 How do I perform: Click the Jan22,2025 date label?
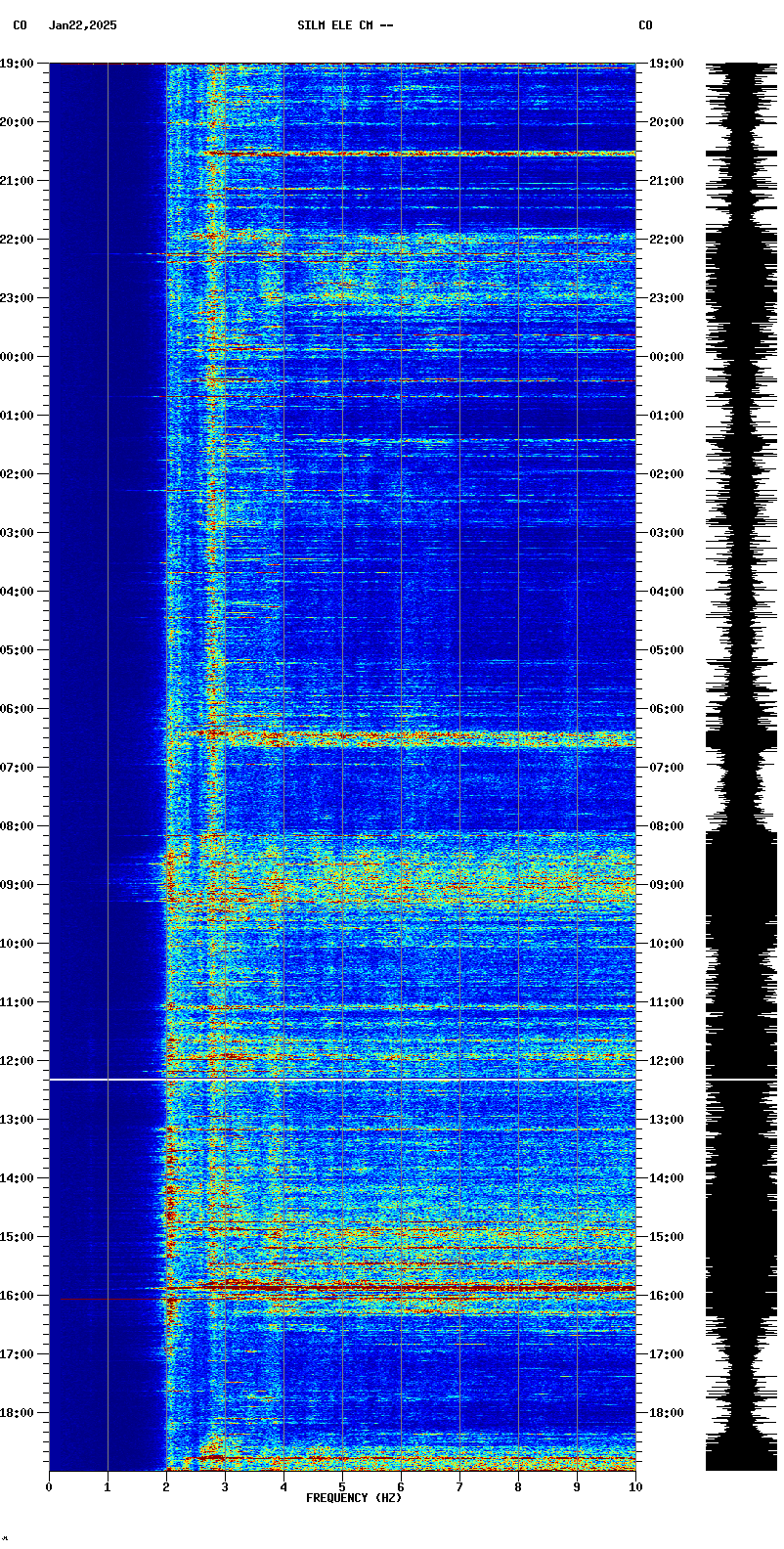(82, 25)
